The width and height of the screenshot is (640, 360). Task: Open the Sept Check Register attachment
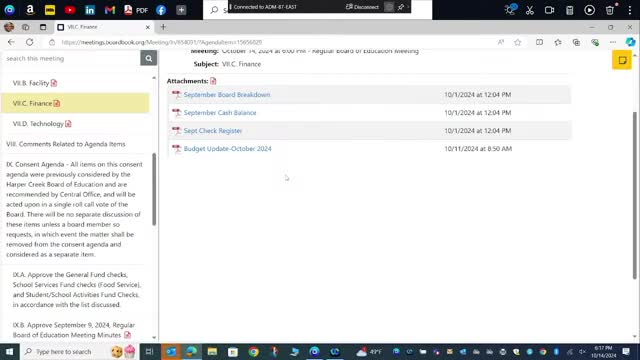pyautogui.click(x=213, y=131)
